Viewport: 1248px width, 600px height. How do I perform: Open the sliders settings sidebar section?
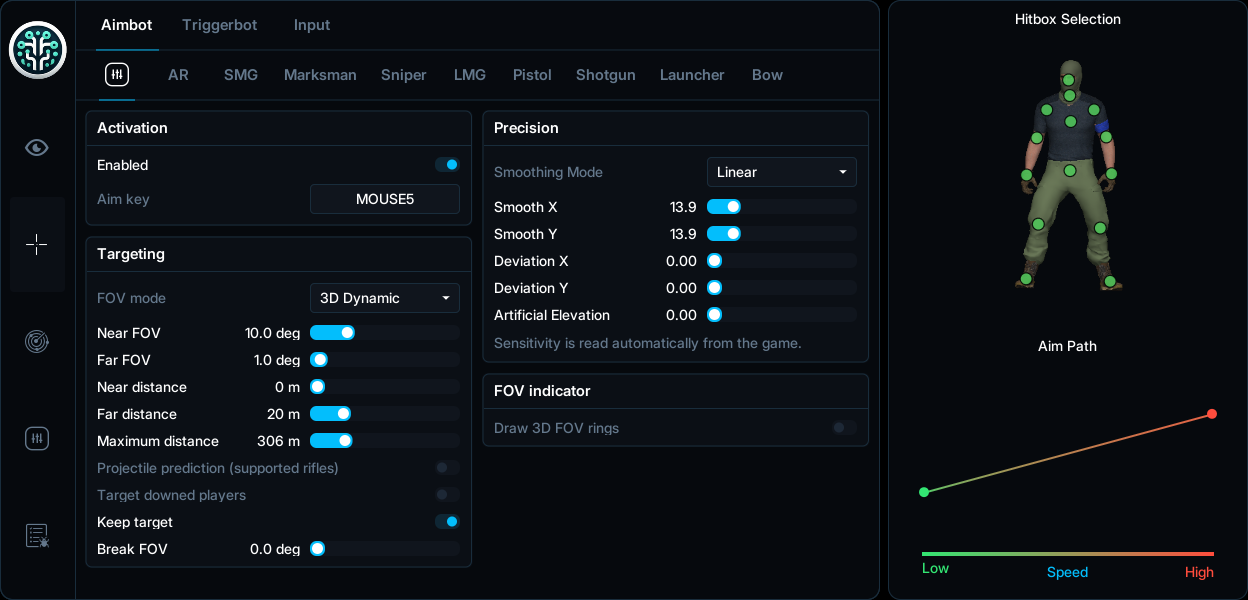click(x=37, y=438)
